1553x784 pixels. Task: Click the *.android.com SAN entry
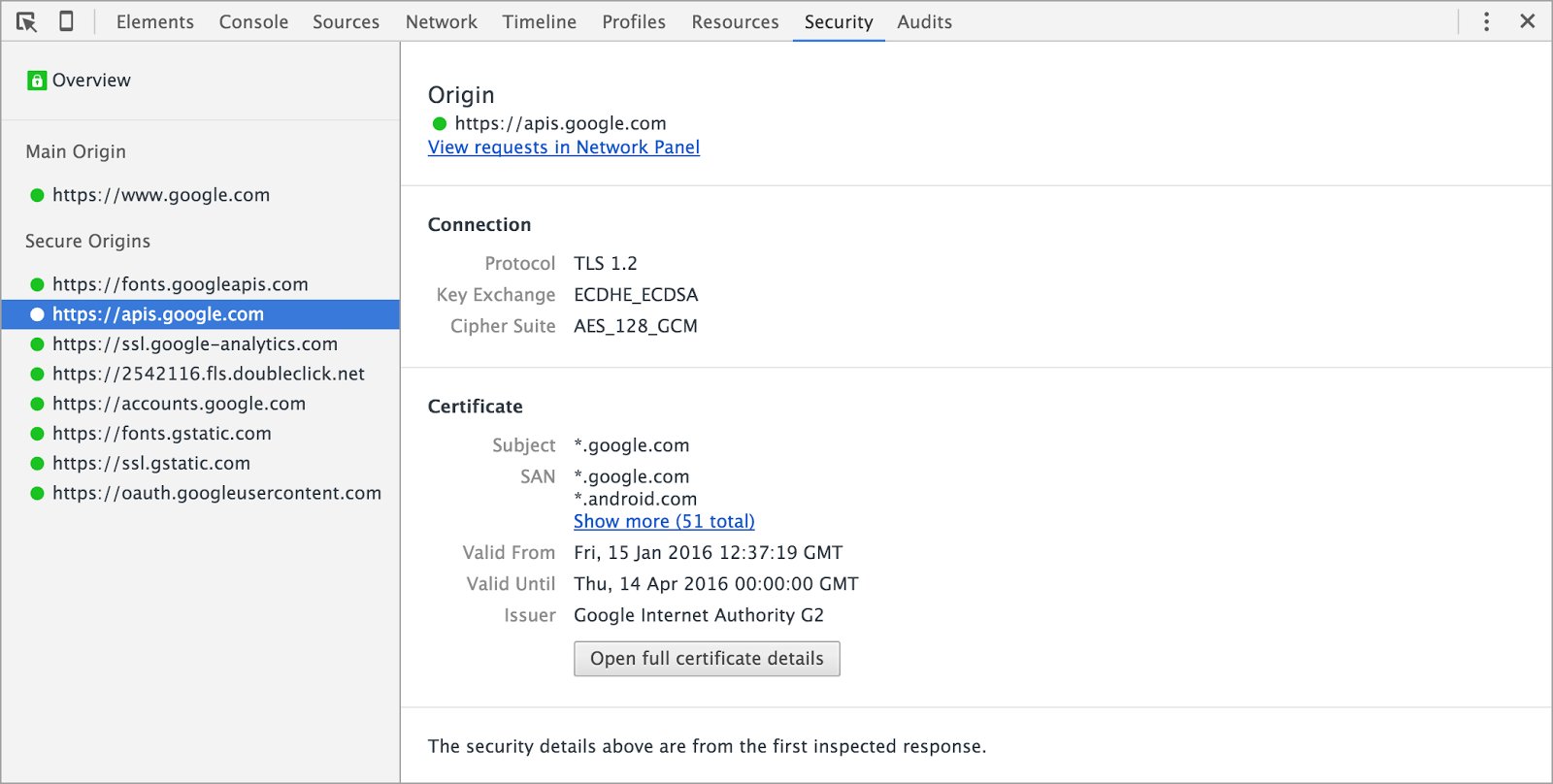[635, 499]
